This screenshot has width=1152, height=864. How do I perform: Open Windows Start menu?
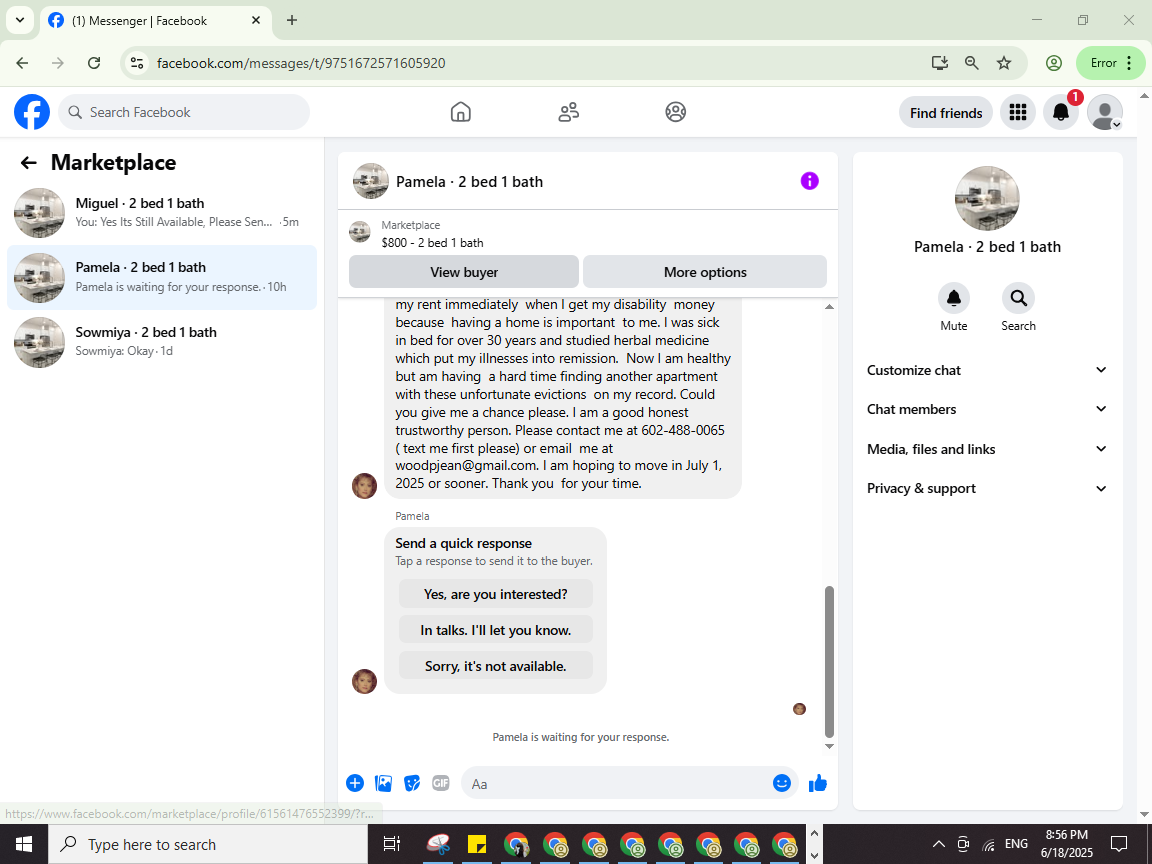coord(24,844)
